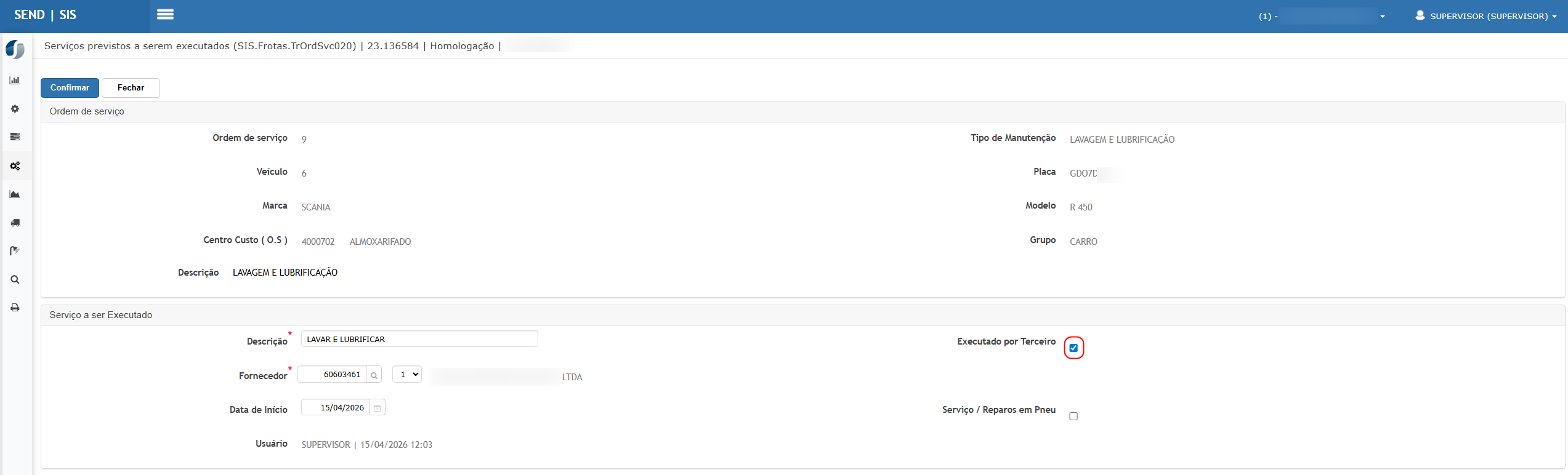This screenshot has height=475, width=1568.
Task: Open the magnifier search sidebar icon
Action: click(x=15, y=279)
